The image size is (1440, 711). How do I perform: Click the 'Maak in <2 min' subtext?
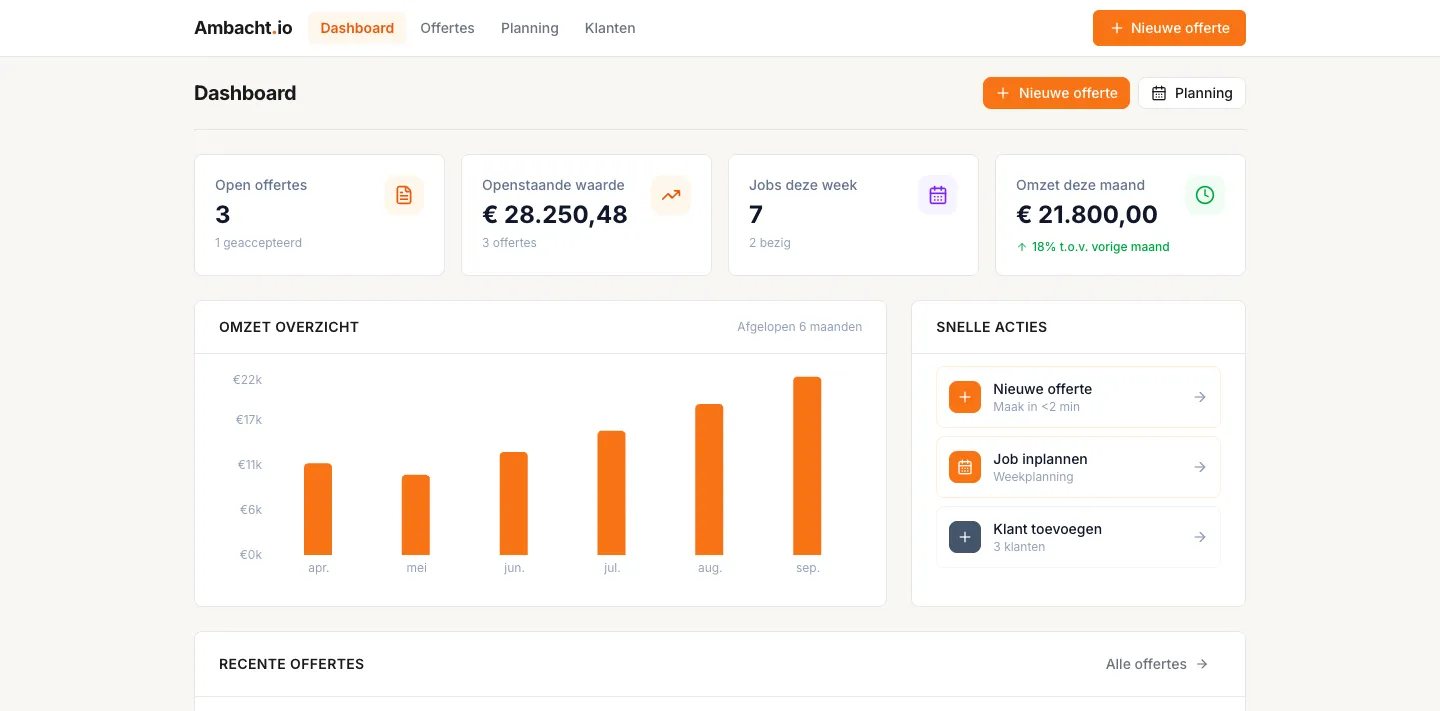[1036, 407]
